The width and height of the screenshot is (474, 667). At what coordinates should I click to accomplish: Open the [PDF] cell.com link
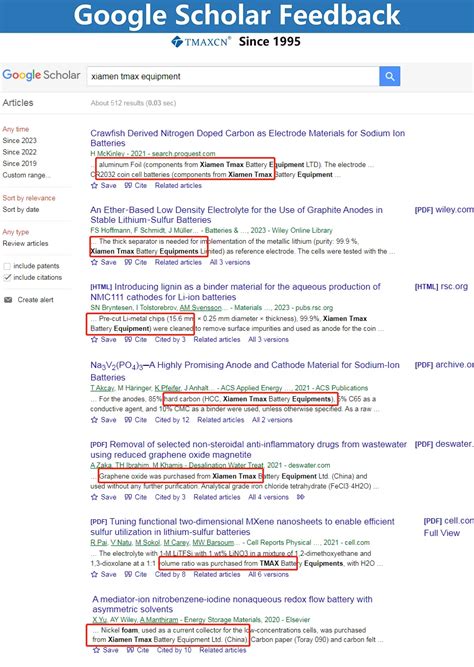[x=448, y=521]
